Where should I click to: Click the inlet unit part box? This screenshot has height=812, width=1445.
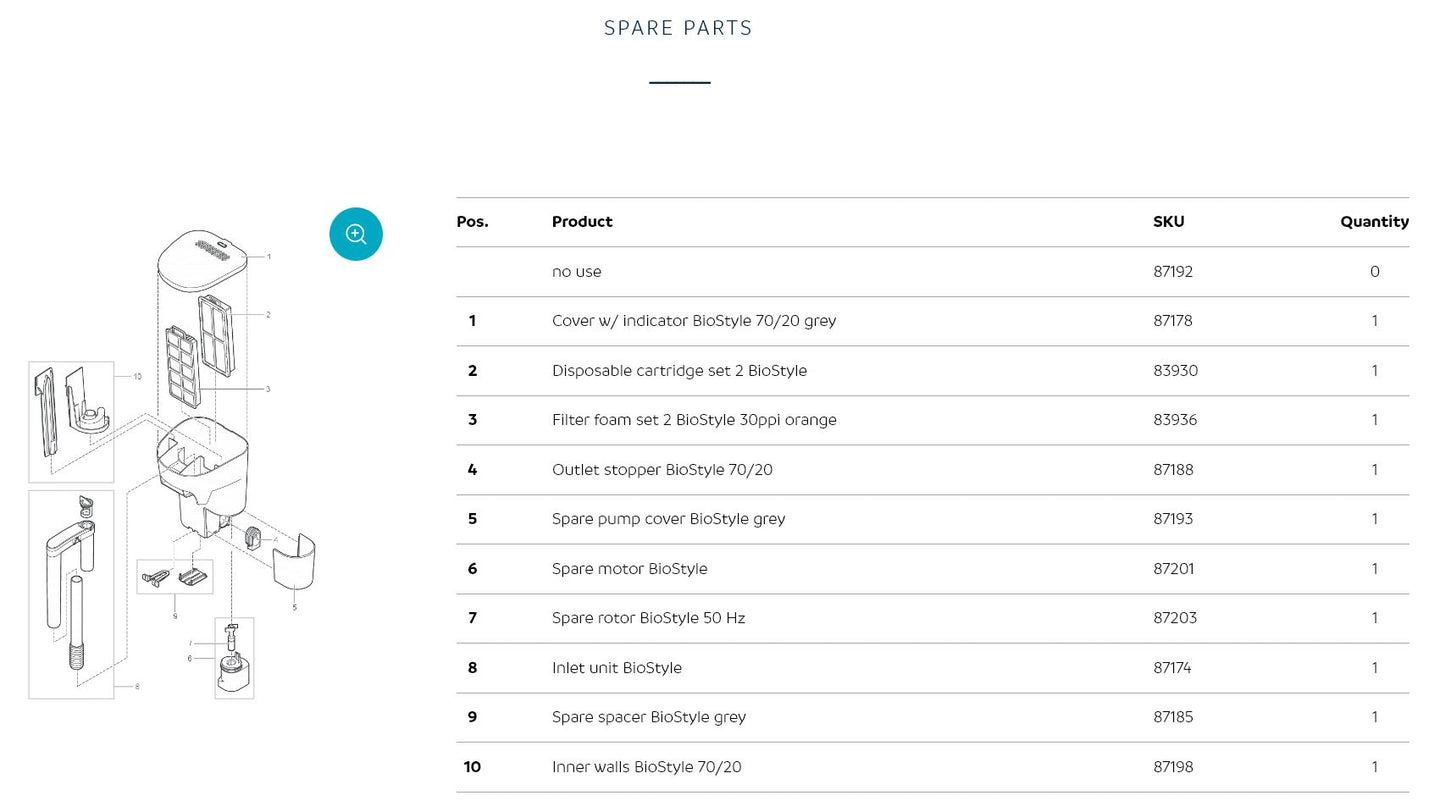[x=71, y=594]
